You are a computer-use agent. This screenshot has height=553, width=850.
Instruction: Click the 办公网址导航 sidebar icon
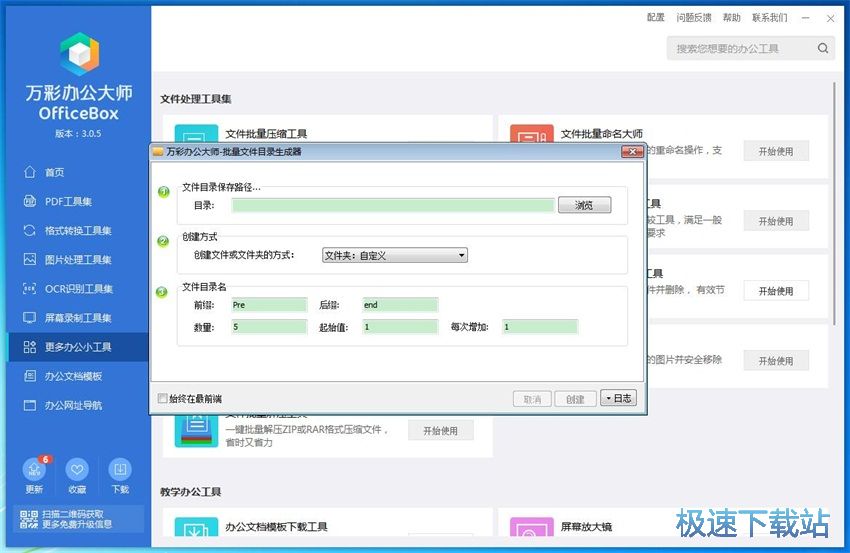pos(30,405)
